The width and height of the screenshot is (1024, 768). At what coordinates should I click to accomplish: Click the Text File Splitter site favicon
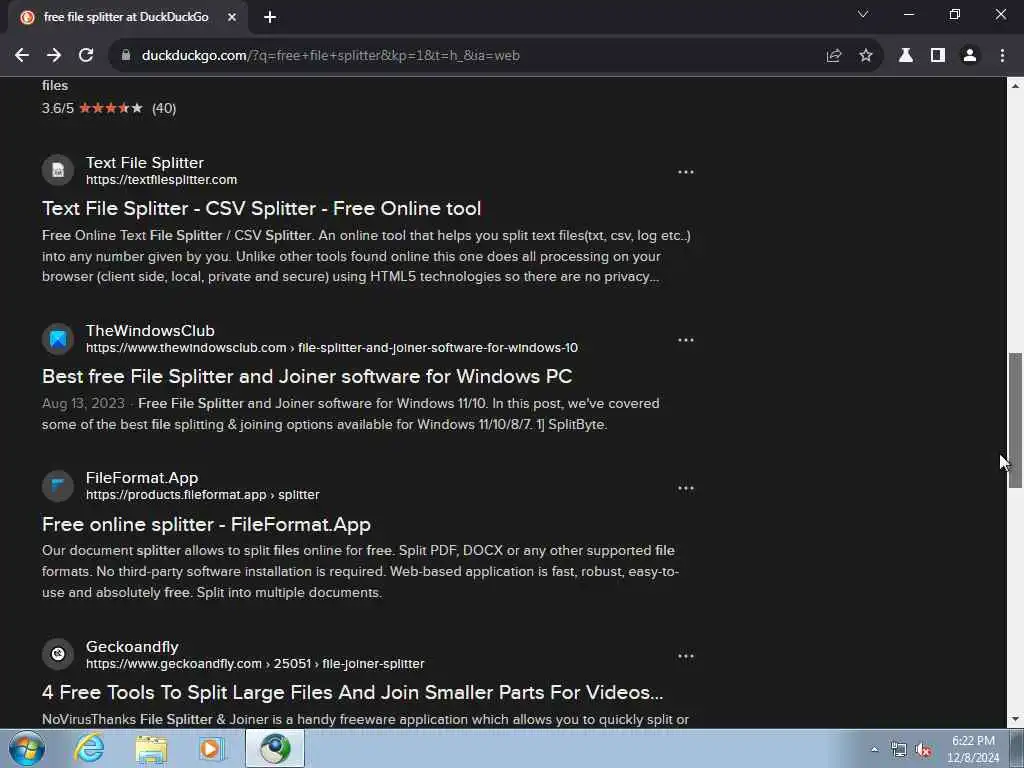[58, 170]
